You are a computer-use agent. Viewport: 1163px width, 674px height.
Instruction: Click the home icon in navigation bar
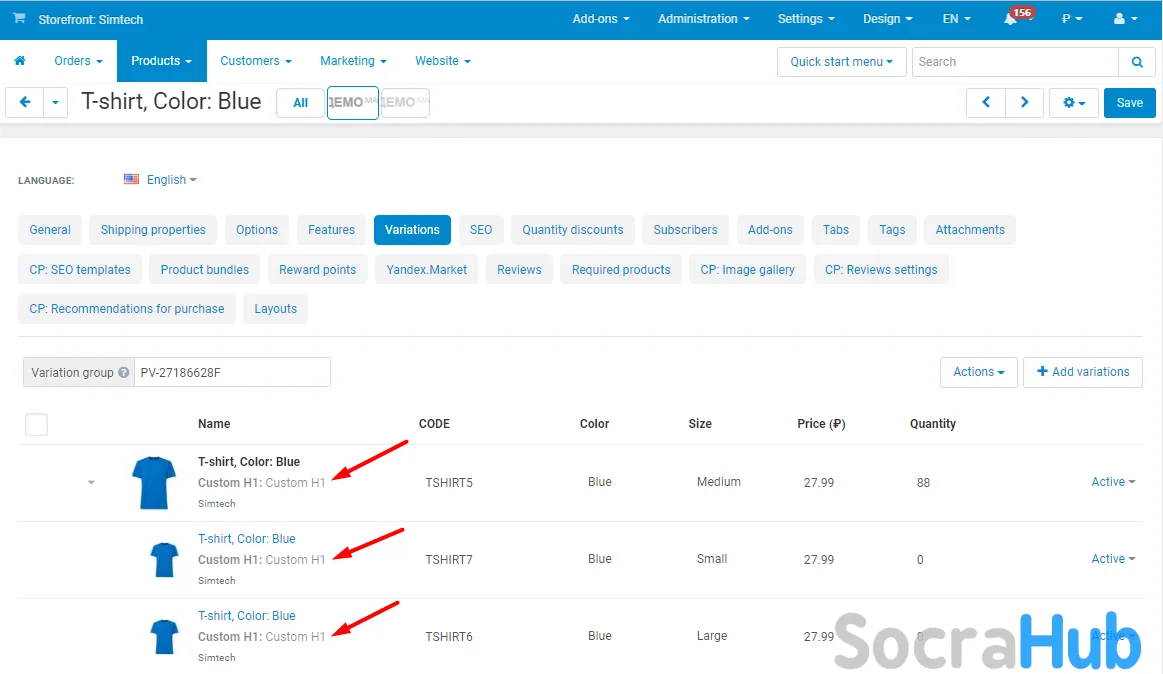19,61
